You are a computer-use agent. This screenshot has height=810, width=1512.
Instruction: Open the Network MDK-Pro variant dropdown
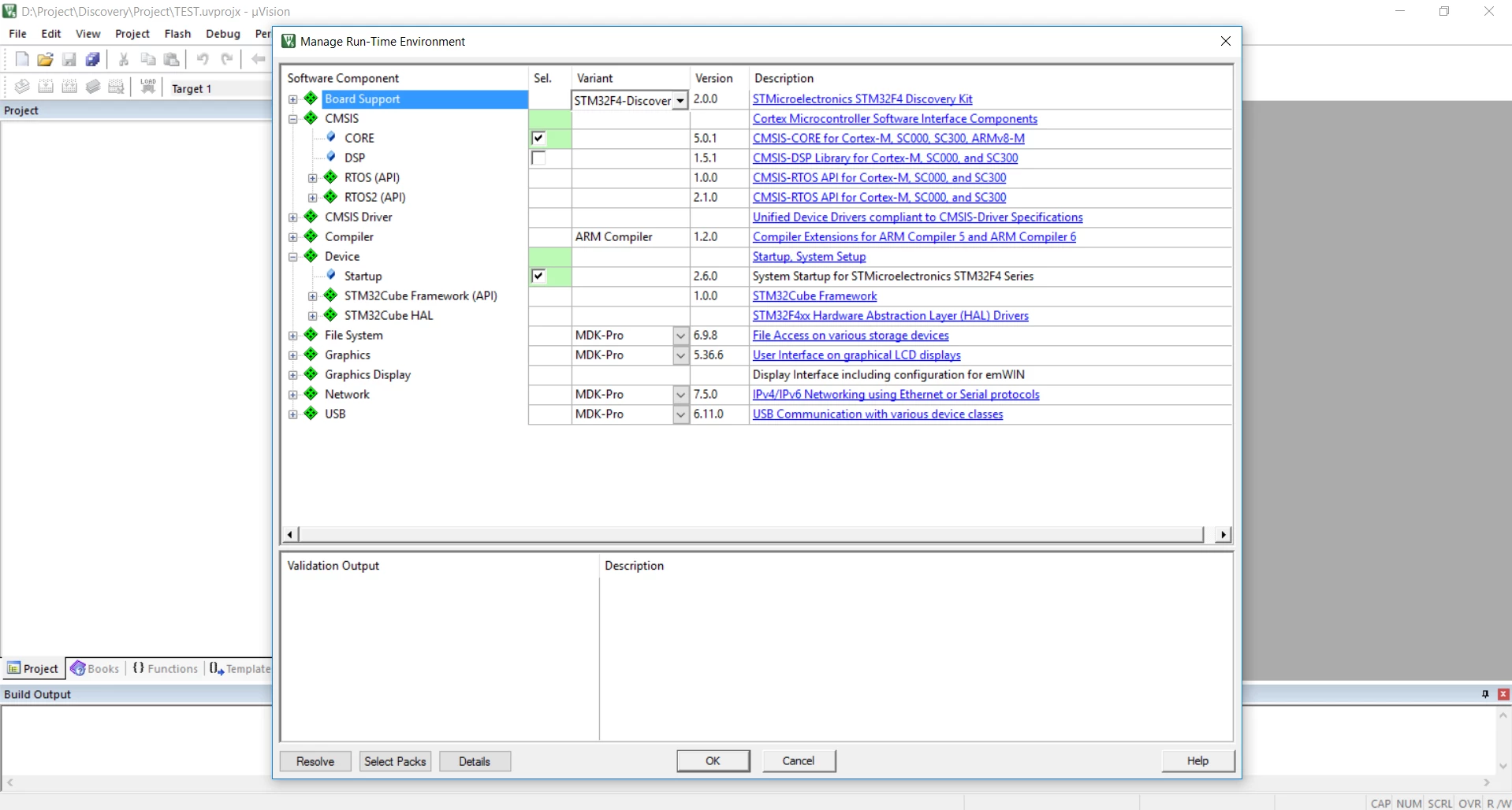(681, 395)
